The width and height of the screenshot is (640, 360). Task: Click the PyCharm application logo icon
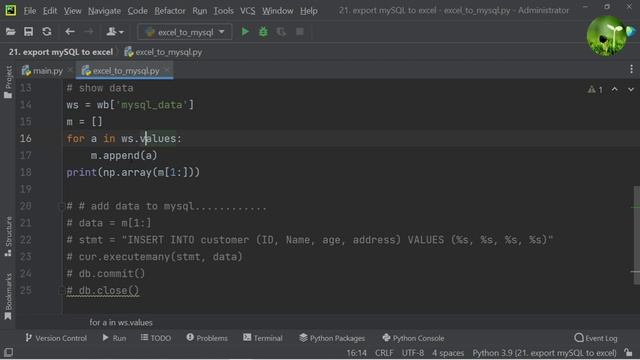pos(11,10)
